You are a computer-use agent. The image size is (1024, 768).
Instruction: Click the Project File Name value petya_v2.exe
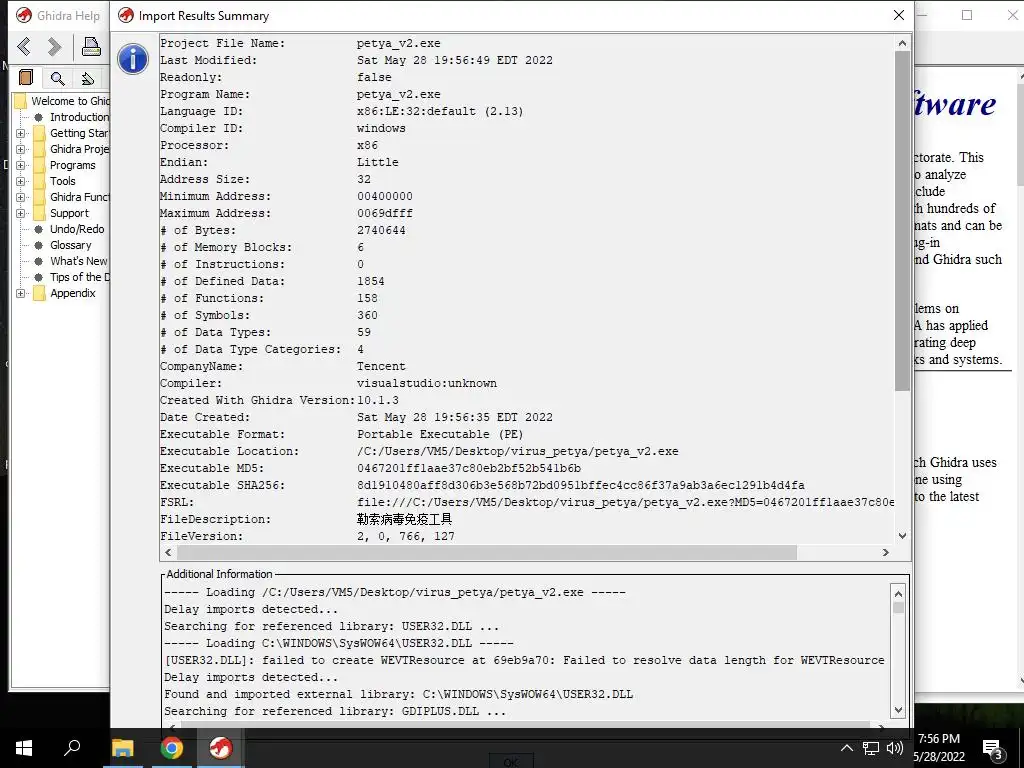[x=398, y=43]
